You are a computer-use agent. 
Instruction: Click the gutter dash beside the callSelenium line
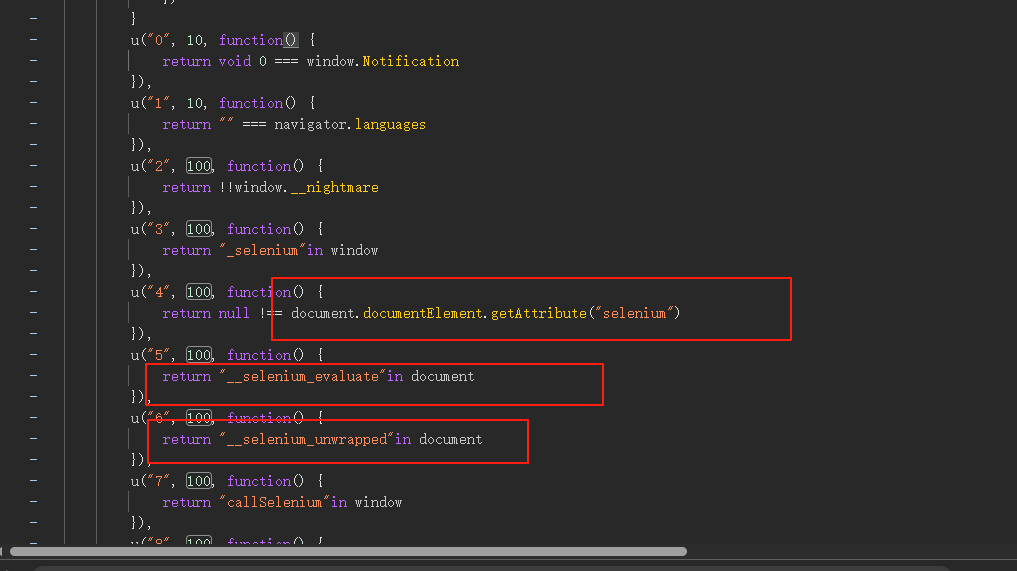tap(34, 502)
